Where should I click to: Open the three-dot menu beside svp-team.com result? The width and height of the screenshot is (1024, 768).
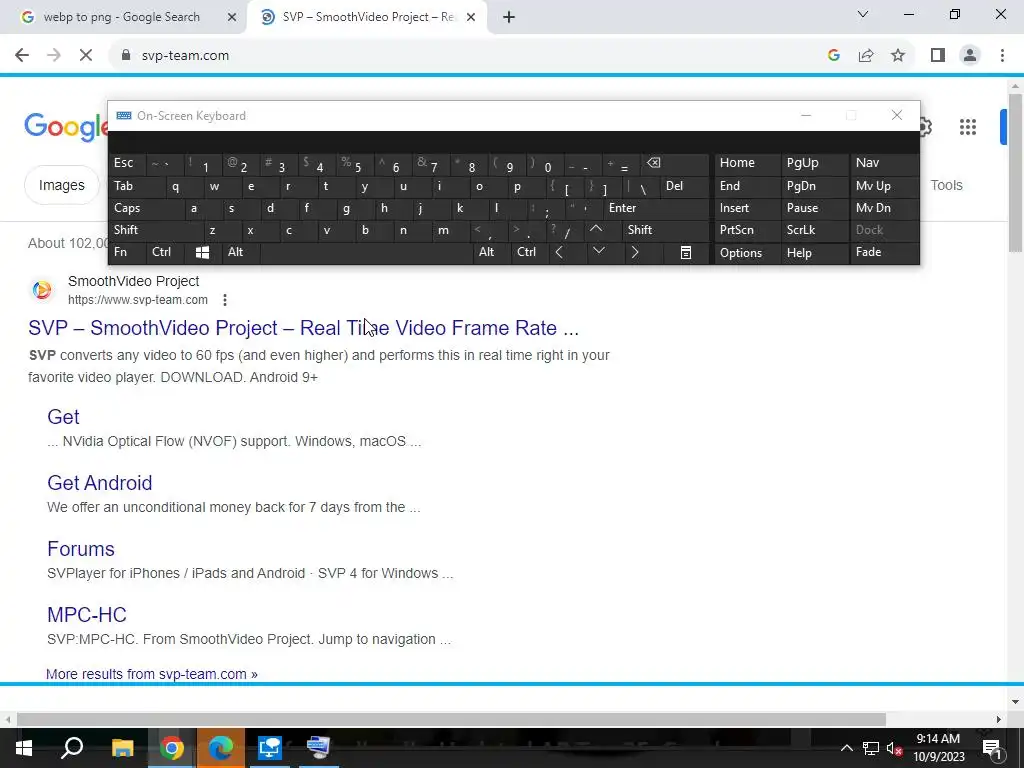(x=225, y=300)
